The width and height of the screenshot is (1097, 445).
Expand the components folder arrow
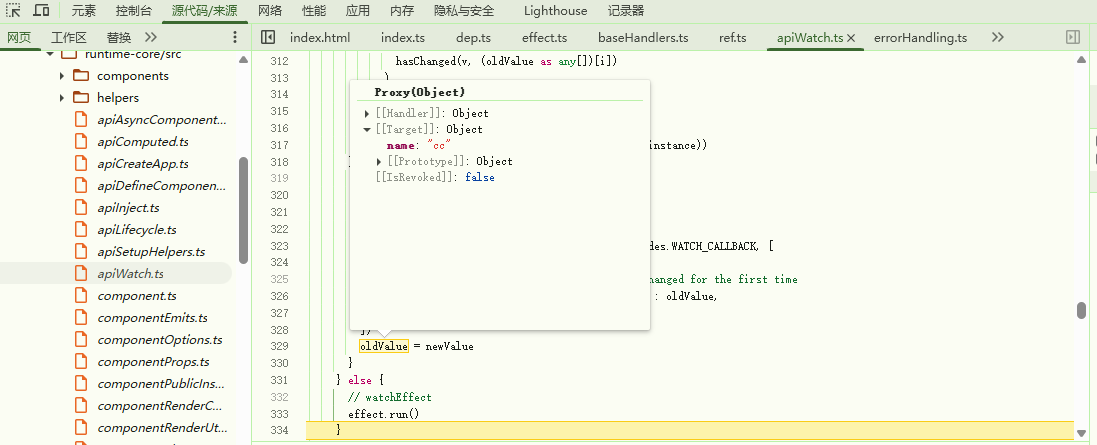coord(62,76)
